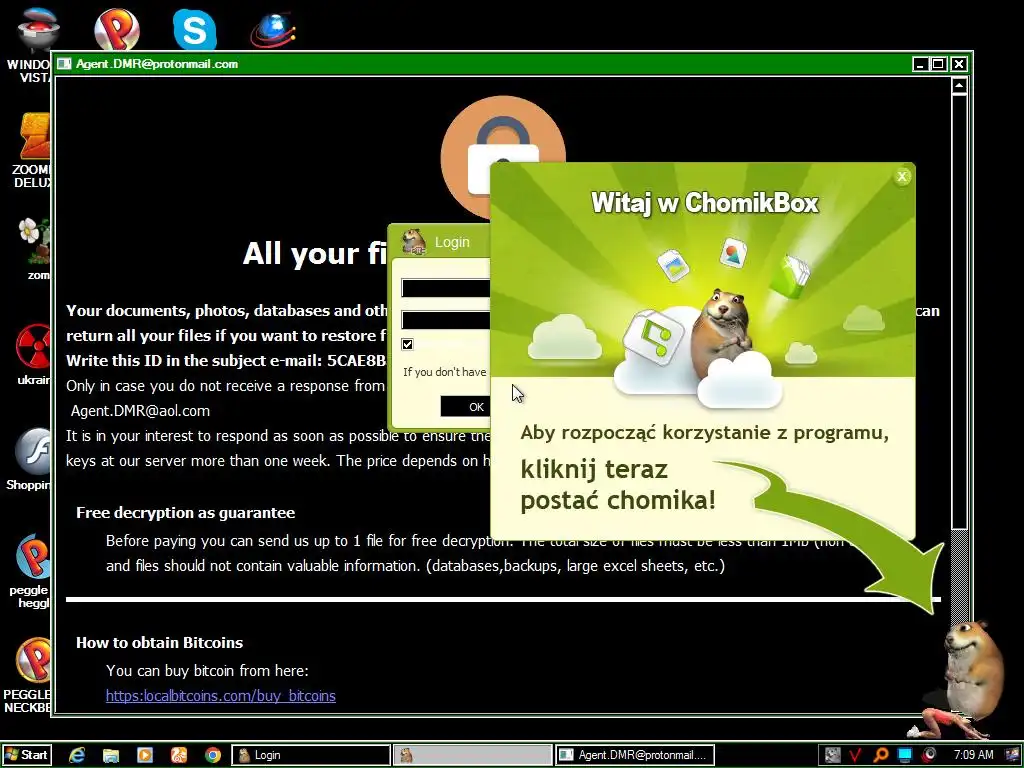The image size is (1024, 768).
Task: Focus the second field in Login dialog
Action: [446, 320]
